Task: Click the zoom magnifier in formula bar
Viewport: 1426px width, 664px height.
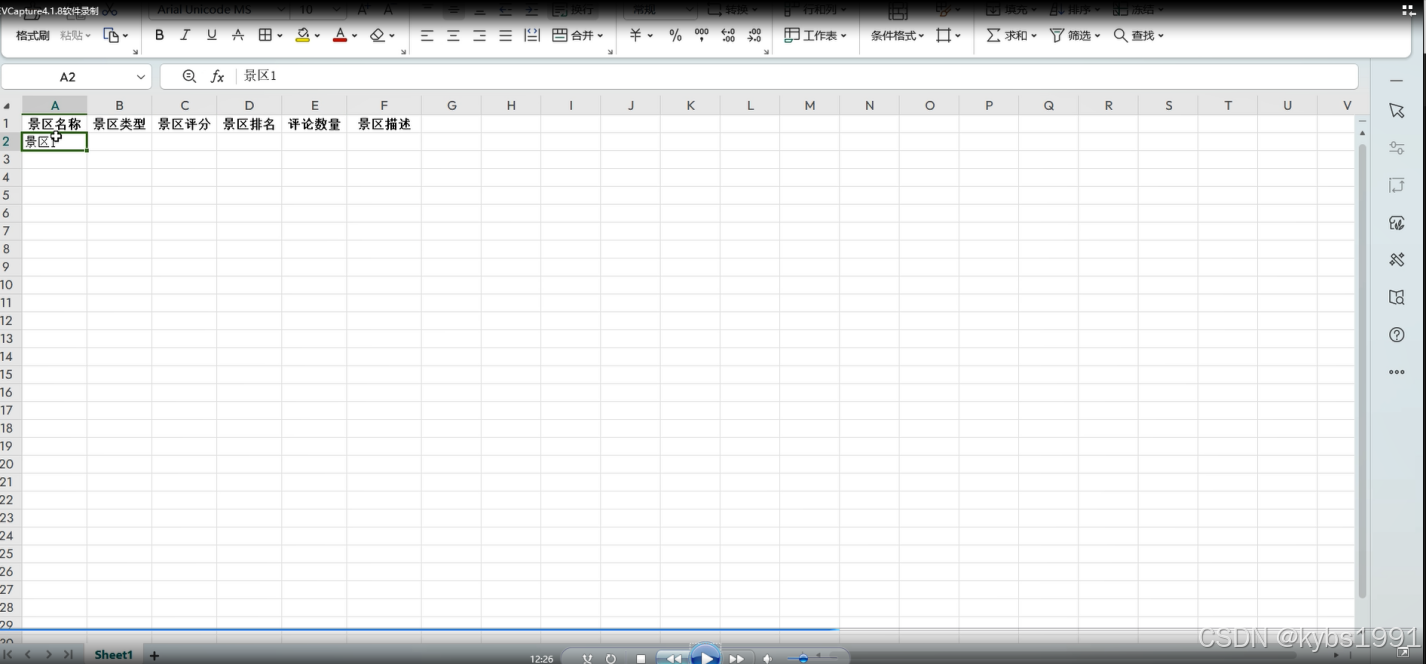Action: [189, 76]
